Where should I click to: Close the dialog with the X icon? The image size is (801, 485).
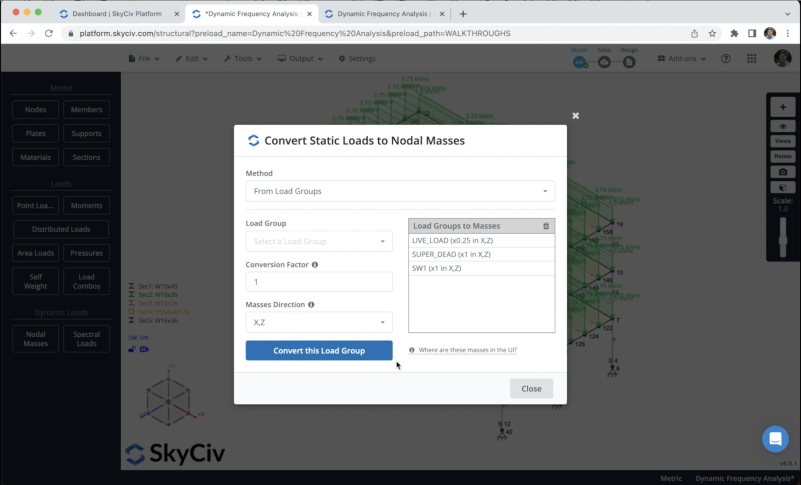576,116
